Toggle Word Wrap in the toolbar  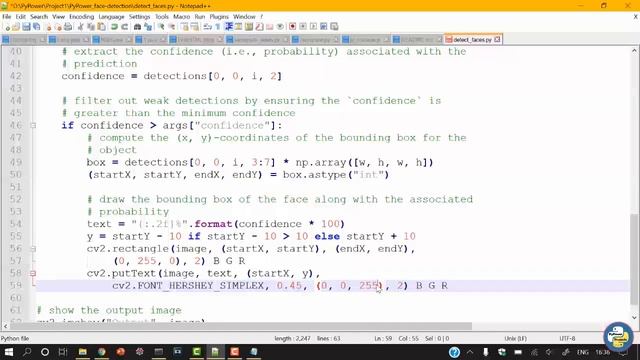pos(207,27)
